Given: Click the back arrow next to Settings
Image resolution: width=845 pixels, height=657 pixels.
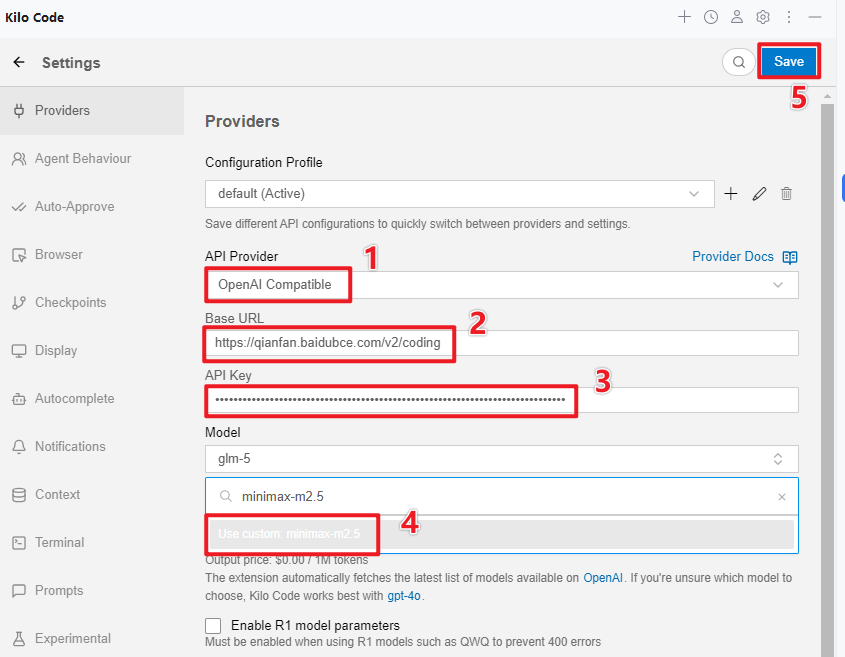Looking at the screenshot, I should click(19, 62).
